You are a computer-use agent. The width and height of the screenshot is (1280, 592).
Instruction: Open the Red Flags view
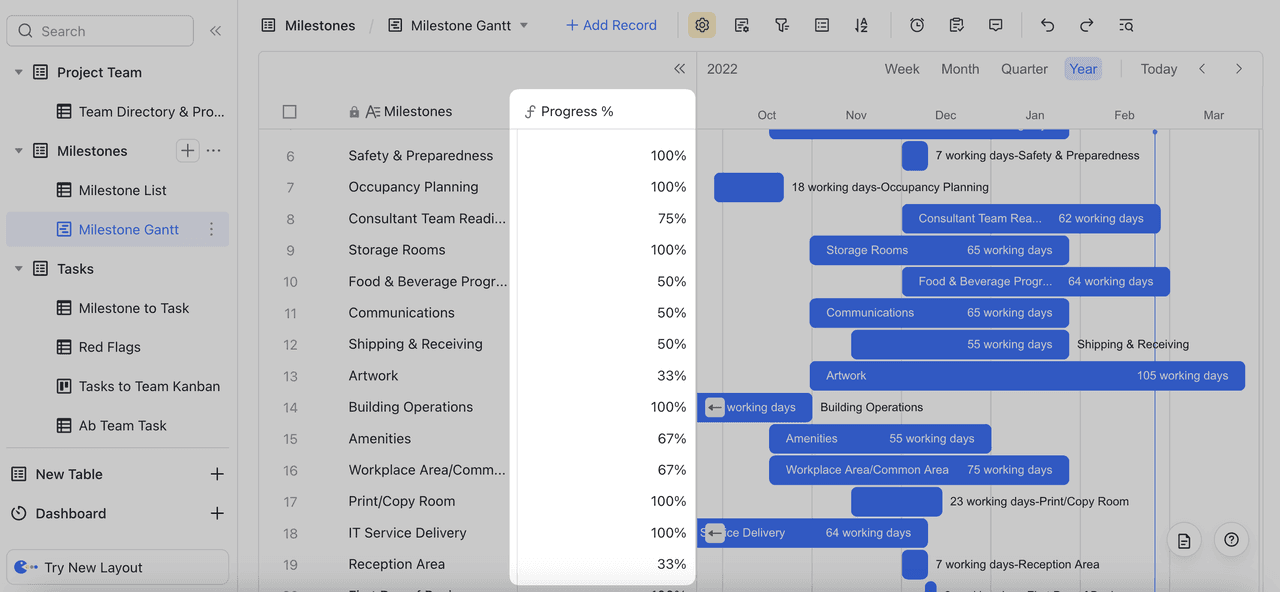click(117, 347)
